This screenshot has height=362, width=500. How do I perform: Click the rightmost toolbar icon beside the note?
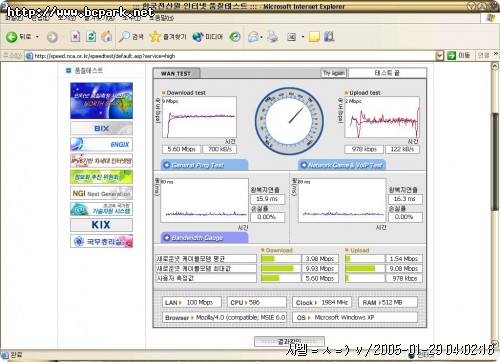[329, 36]
